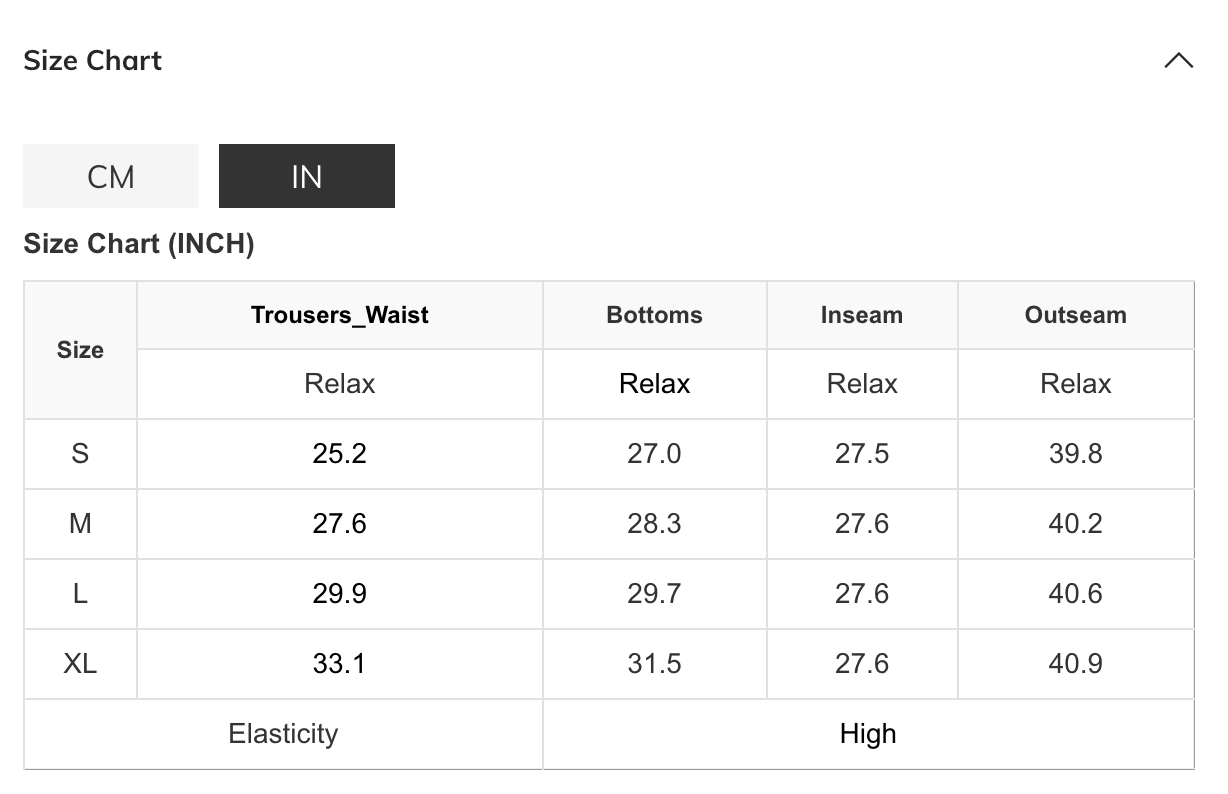Click the Trousers_Waist column header
The image size is (1228, 794).
point(340,315)
